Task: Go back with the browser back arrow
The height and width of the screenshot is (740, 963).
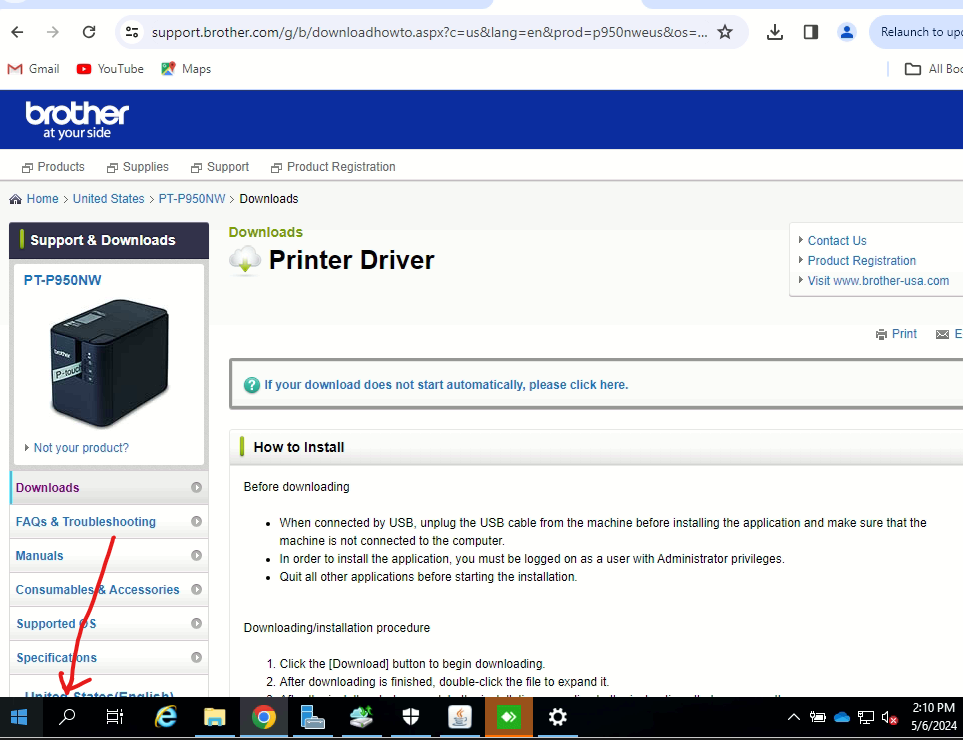Action: click(17, 32)
